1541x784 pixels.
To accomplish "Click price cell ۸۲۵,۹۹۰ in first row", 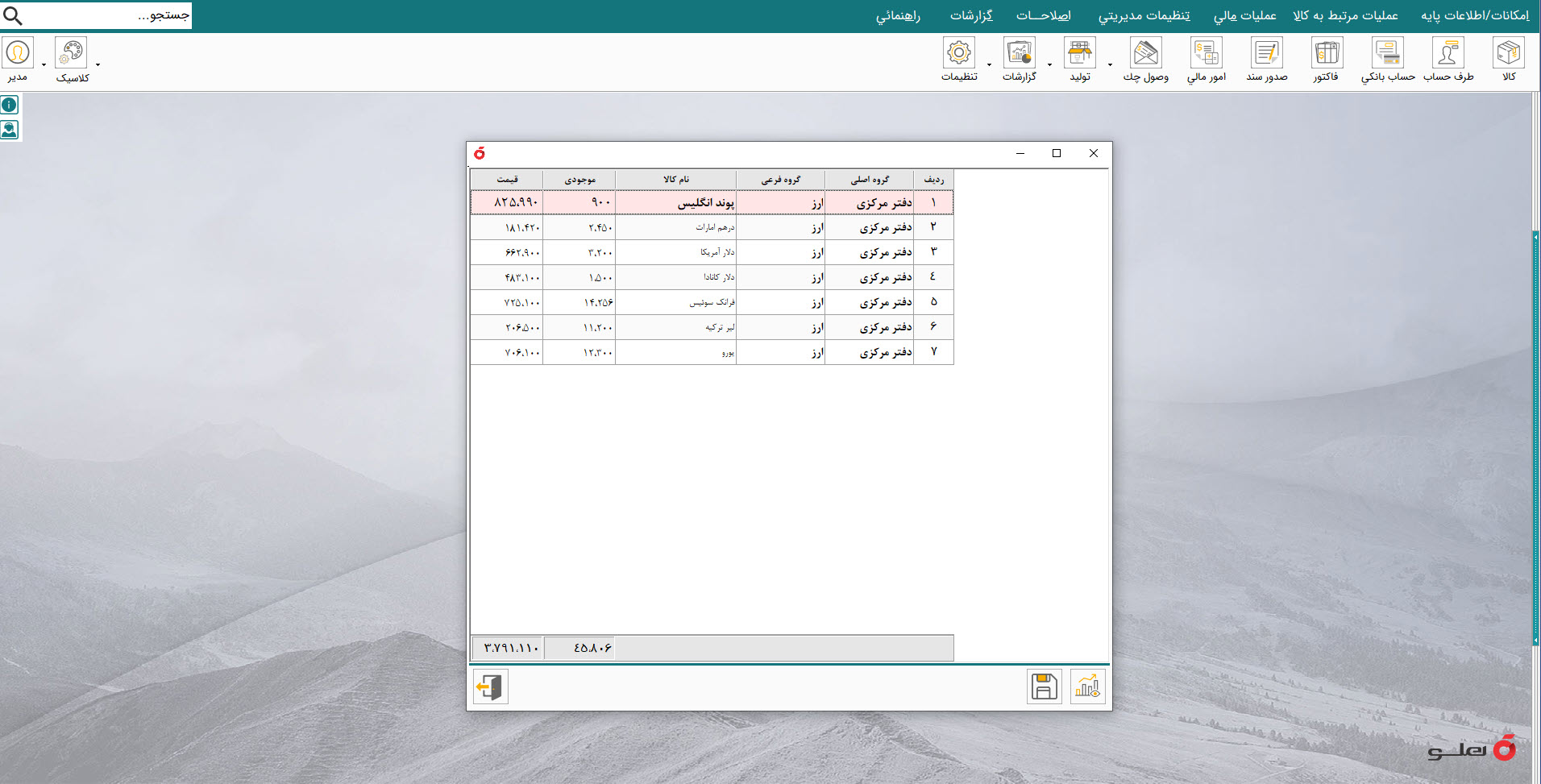I will [x=507, y=202].
